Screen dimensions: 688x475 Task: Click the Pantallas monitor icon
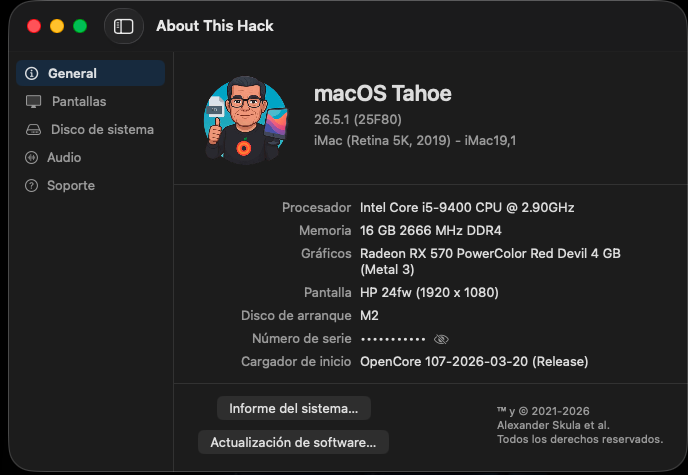pos(33,101)
